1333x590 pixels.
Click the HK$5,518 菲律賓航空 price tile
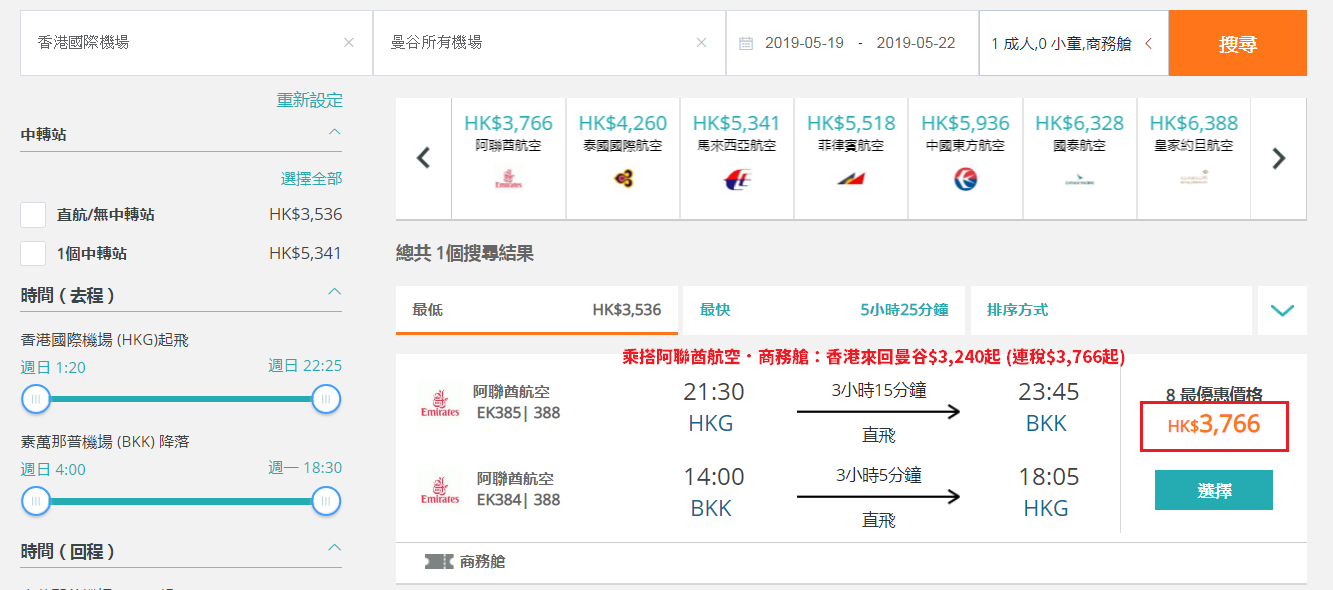851,158
